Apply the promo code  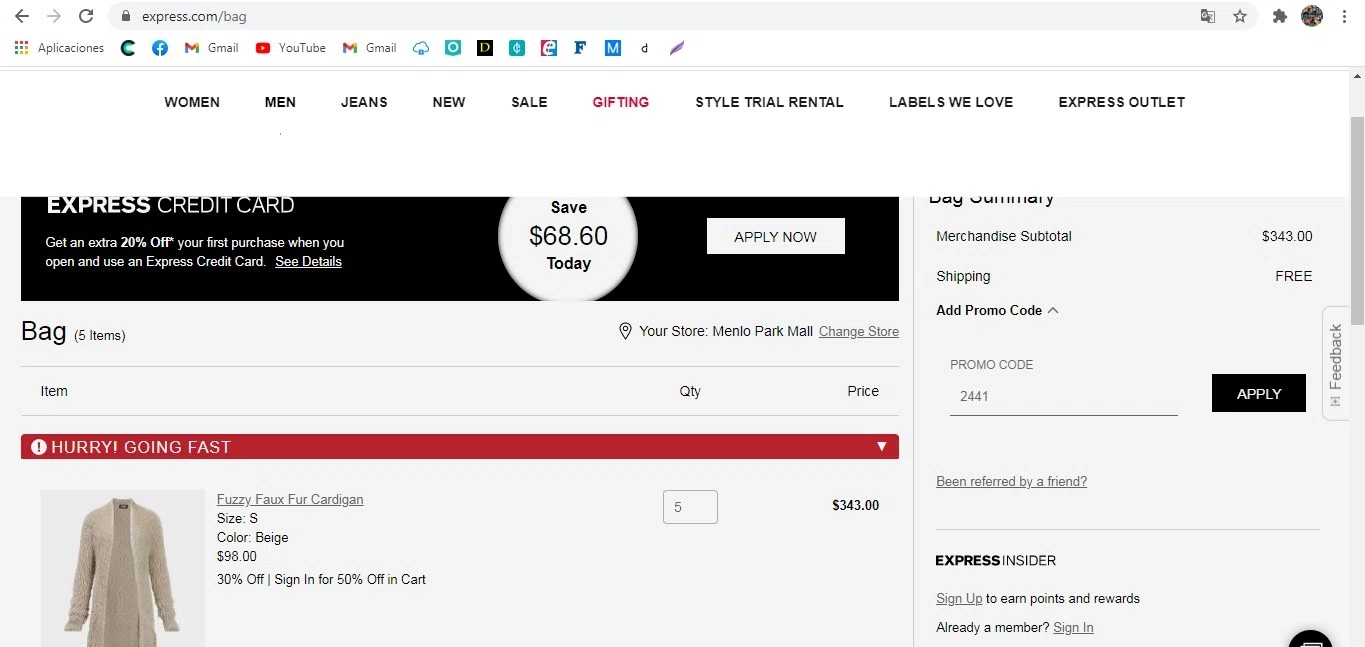pos(1259,393)
